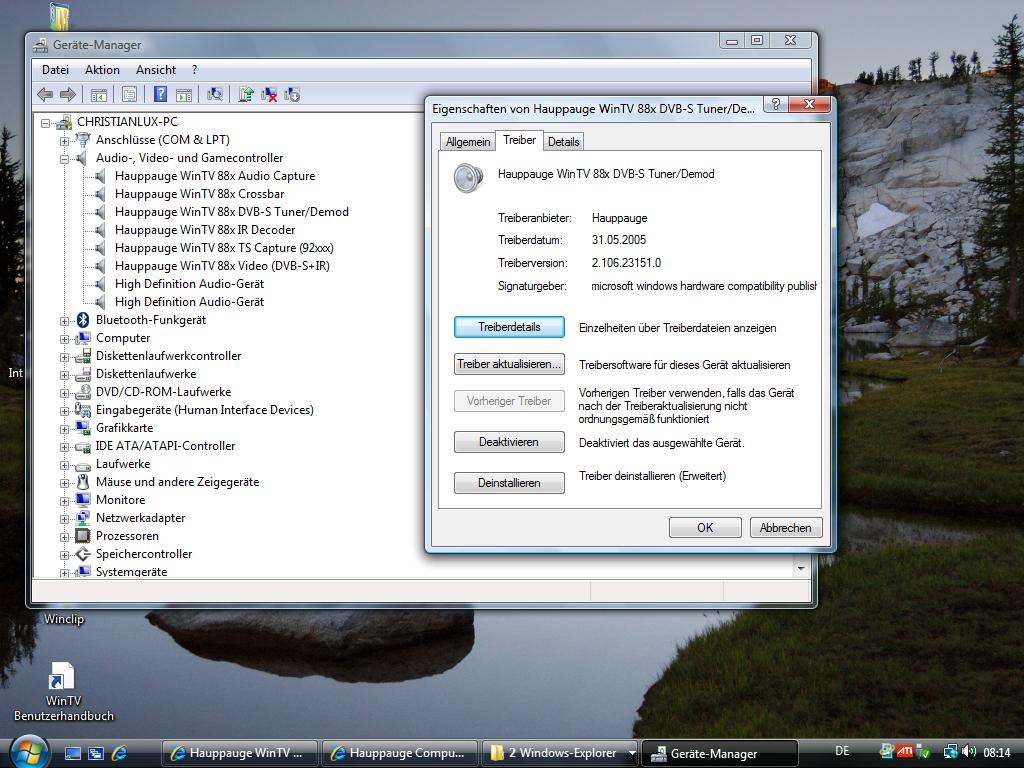Click the Update driver software toolbar icon
1024x768 pixels.
(x=246, y=95)
